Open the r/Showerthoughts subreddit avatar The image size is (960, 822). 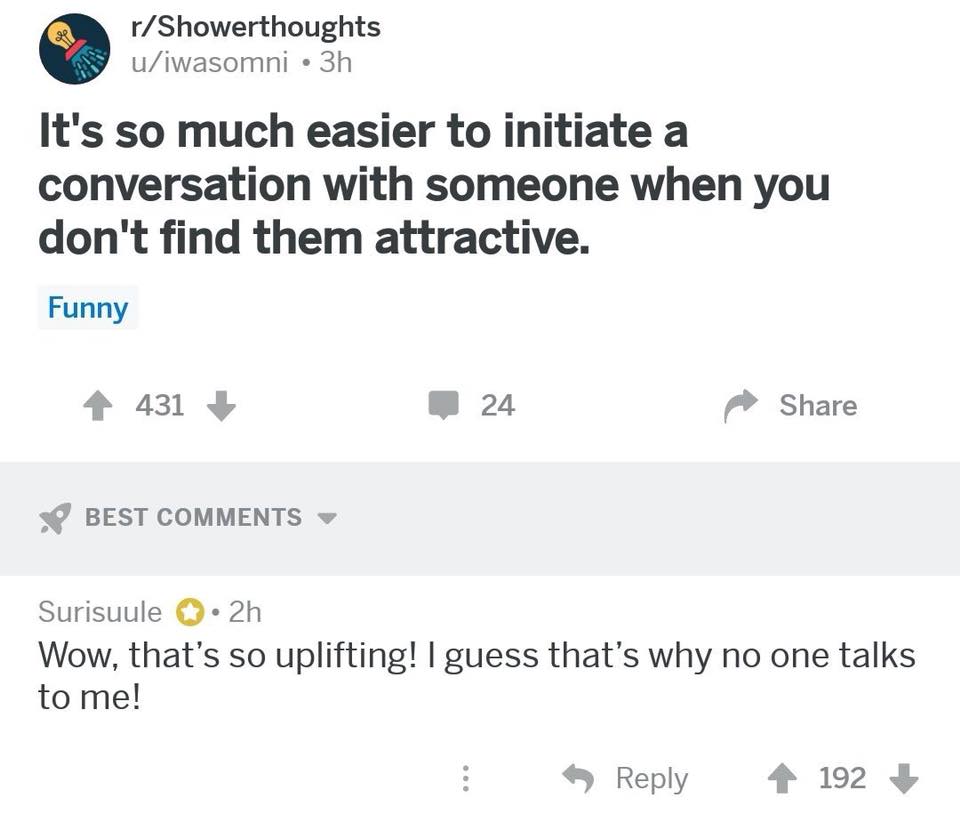[x=75, y=48]
